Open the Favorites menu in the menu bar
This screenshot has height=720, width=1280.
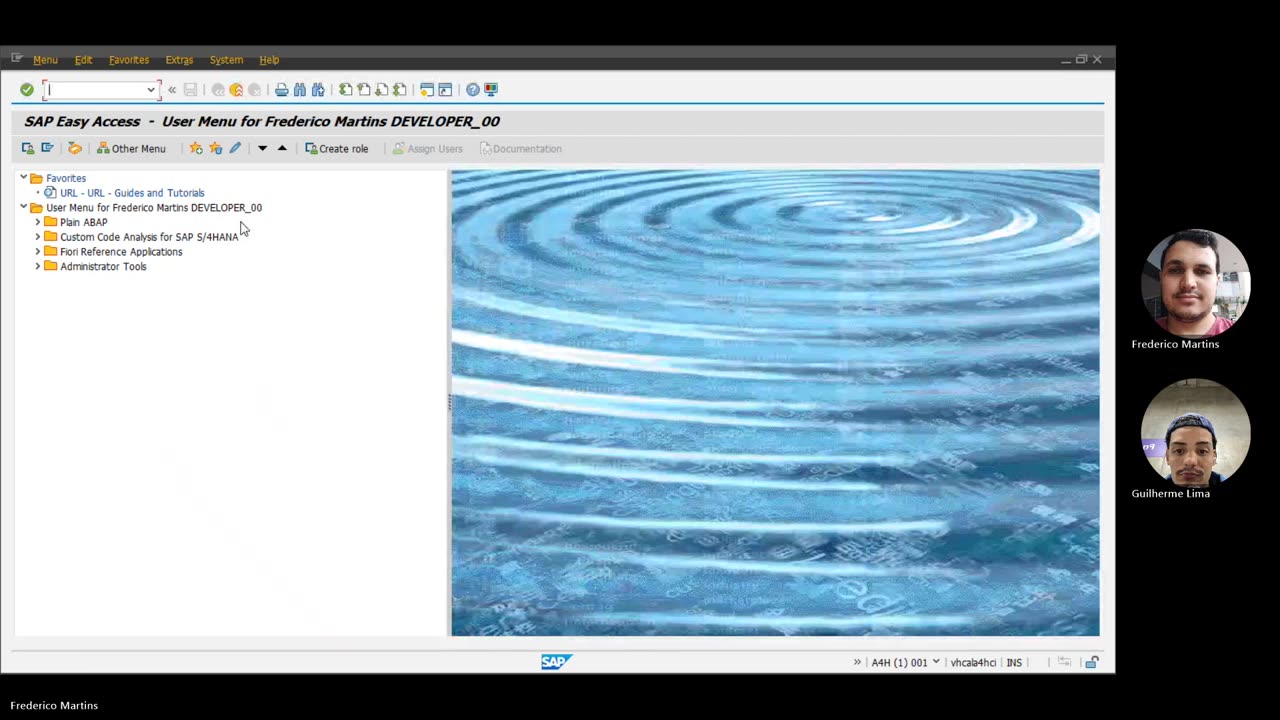pyautogui.click(x=129, y=60)
